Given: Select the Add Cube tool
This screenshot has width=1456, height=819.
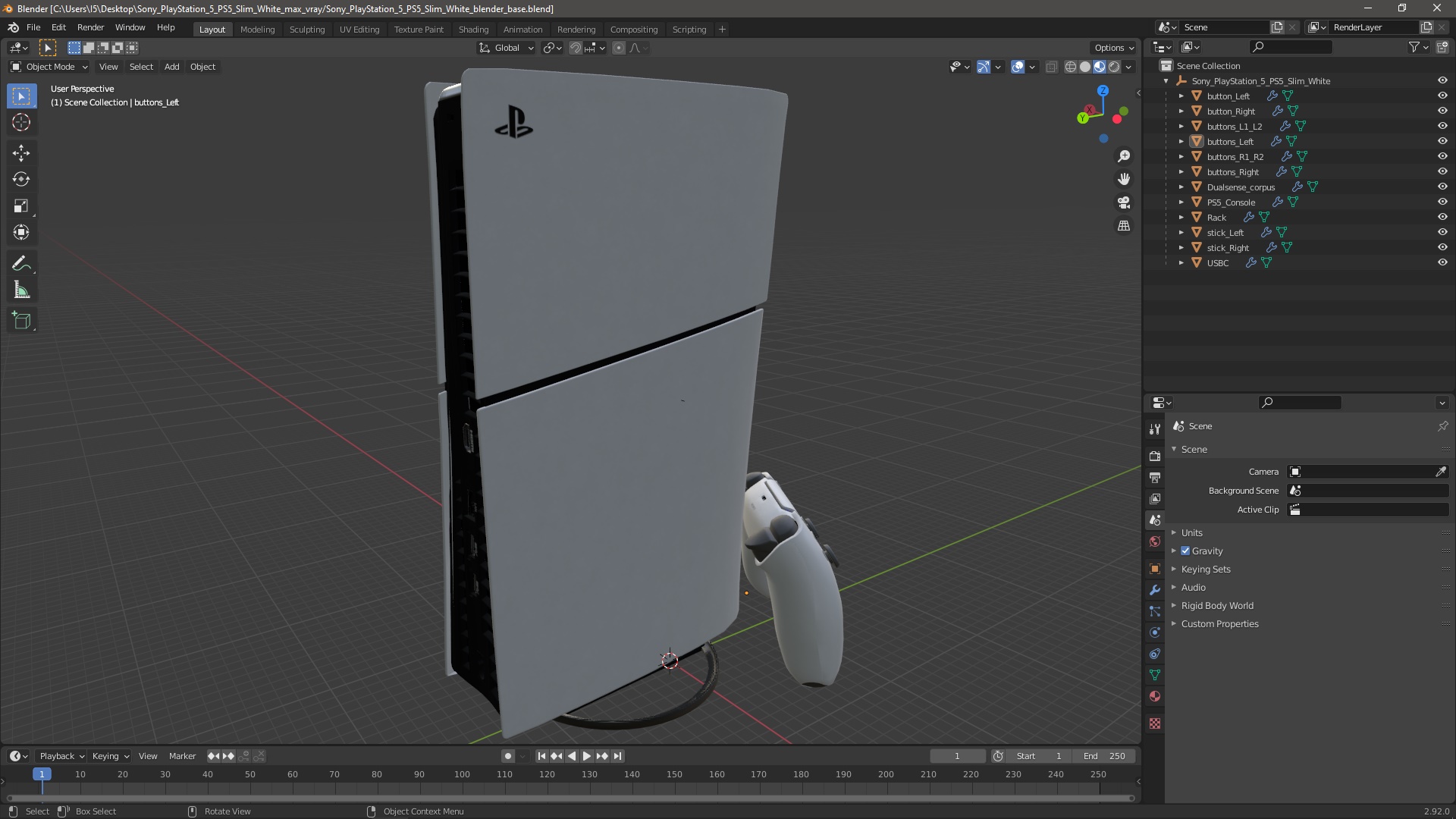Looking at the screenshot, I should pyautogui.click(x=21, y=321).
